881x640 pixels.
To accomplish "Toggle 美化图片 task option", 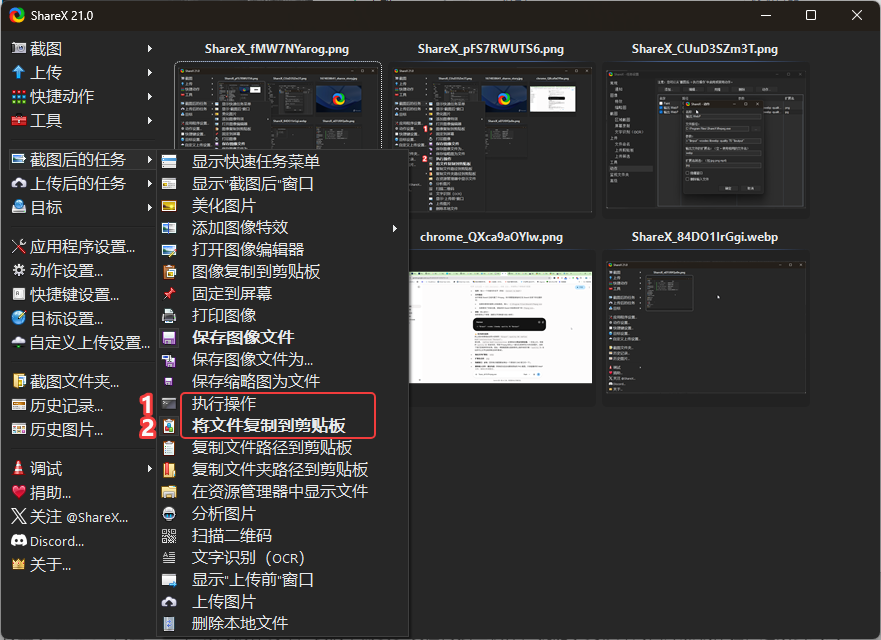I will pyautogui.click(x=283, y=206).
